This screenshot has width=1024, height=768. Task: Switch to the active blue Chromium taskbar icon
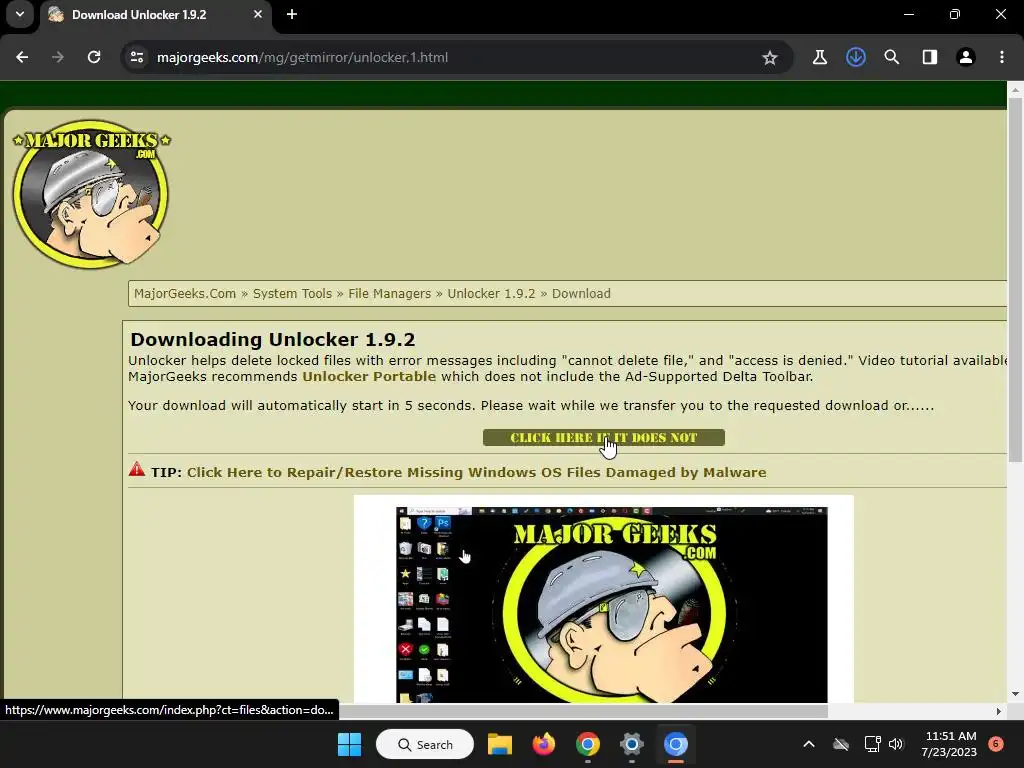point(675,744)
